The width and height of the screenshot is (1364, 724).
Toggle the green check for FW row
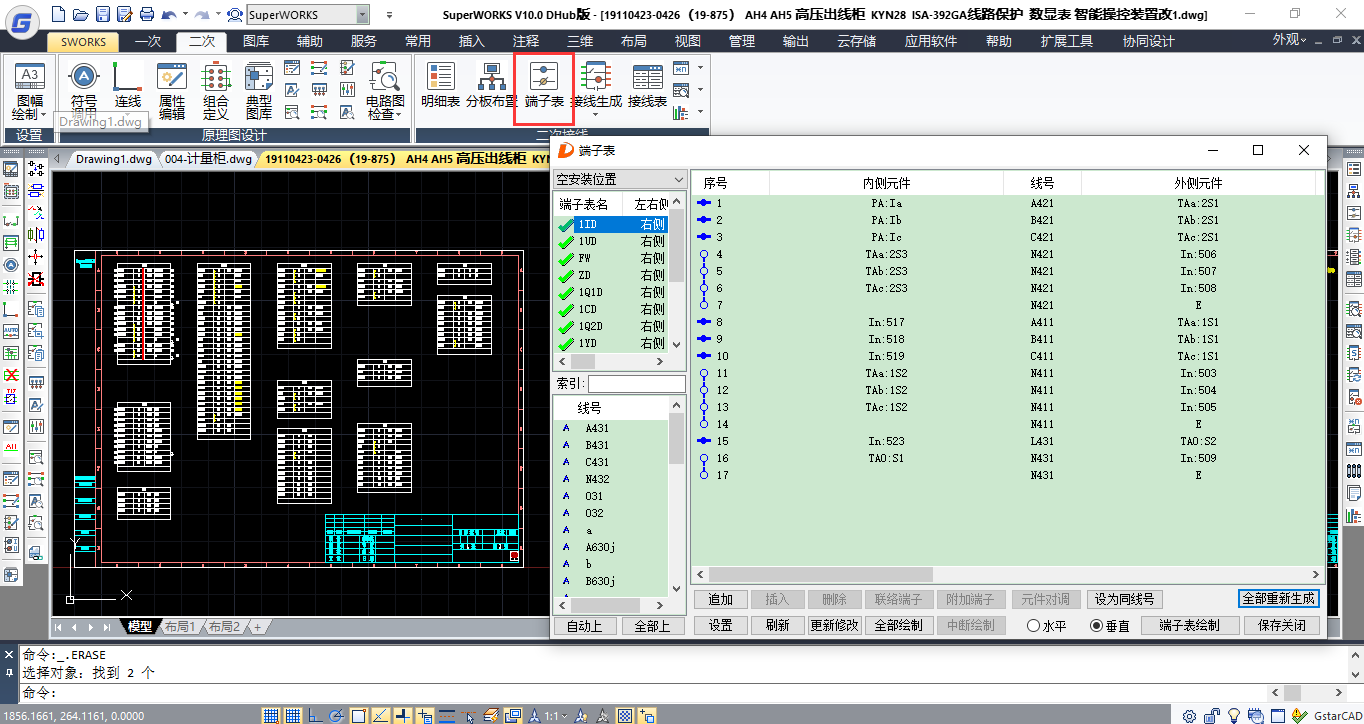(566, 259)
